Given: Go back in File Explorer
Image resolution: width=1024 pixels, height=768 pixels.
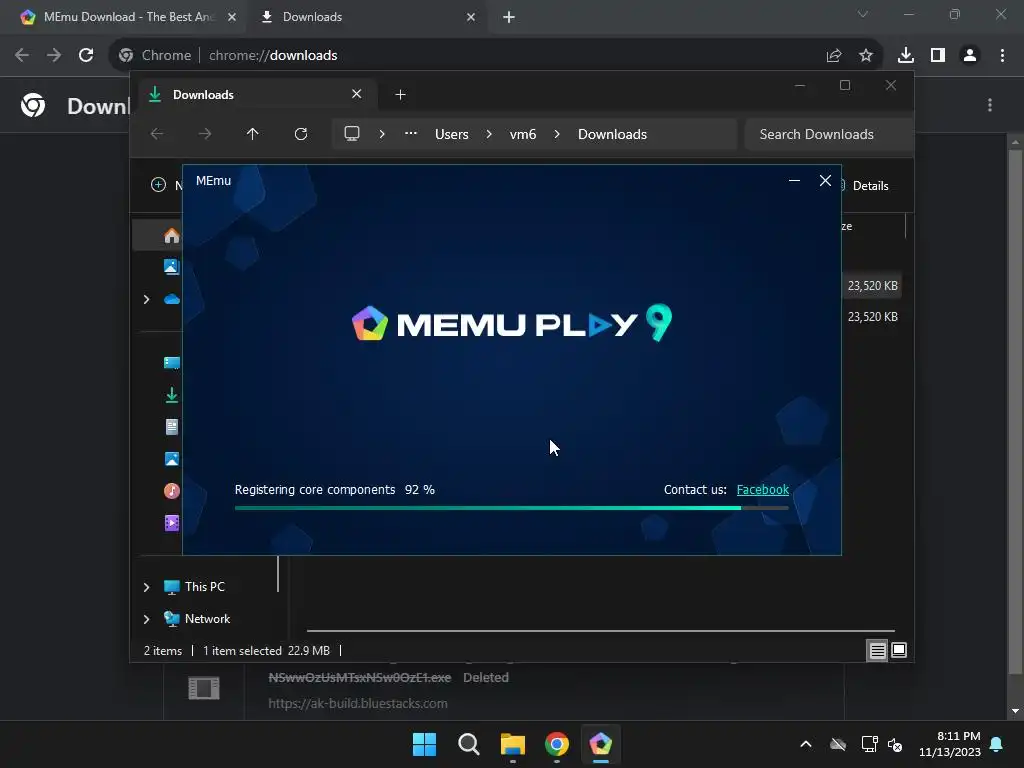Looking at the screenshot, I should (157, 134).
